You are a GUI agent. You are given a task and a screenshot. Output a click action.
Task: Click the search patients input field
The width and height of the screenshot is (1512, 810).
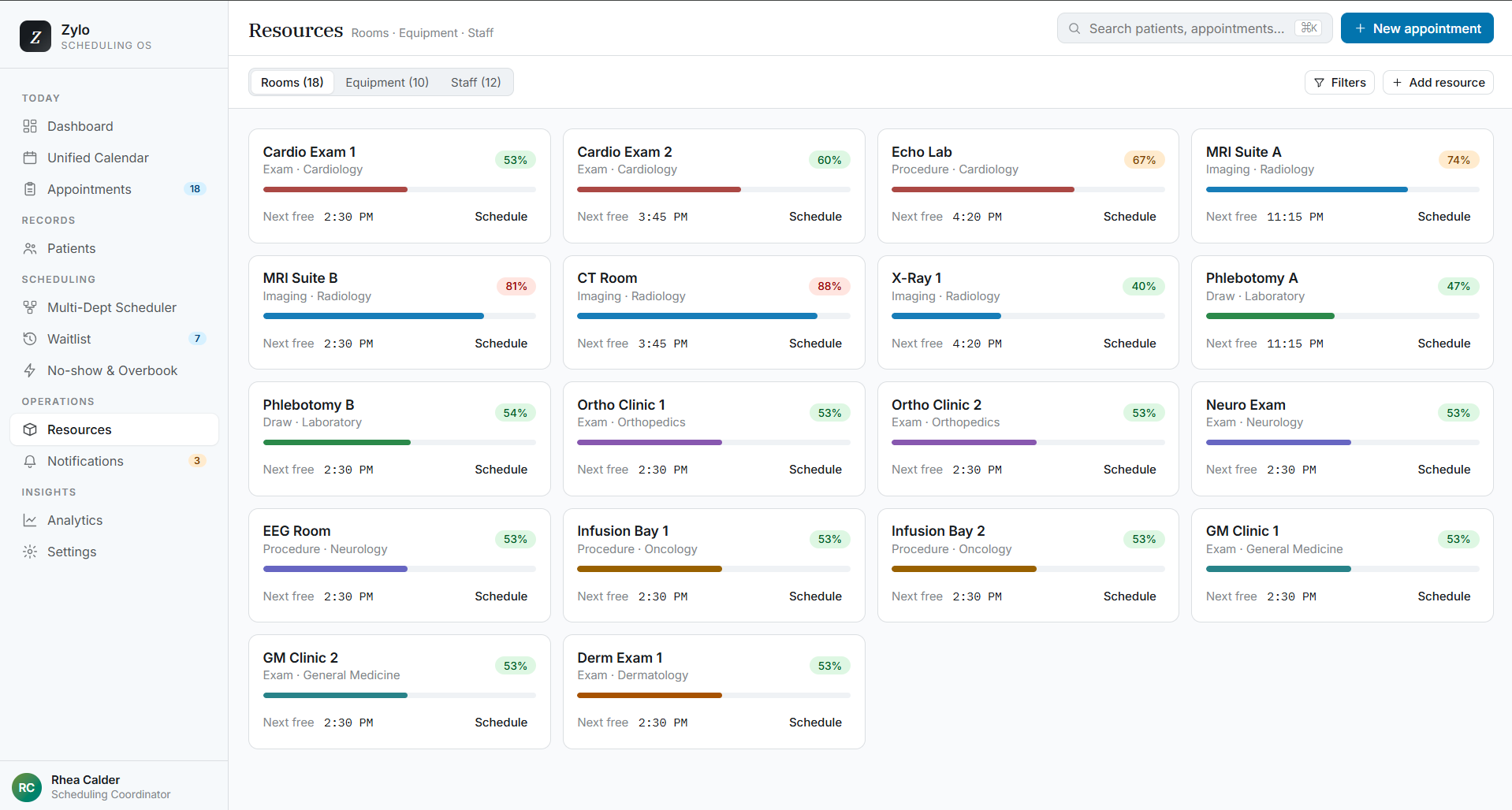pos(1194,28)
